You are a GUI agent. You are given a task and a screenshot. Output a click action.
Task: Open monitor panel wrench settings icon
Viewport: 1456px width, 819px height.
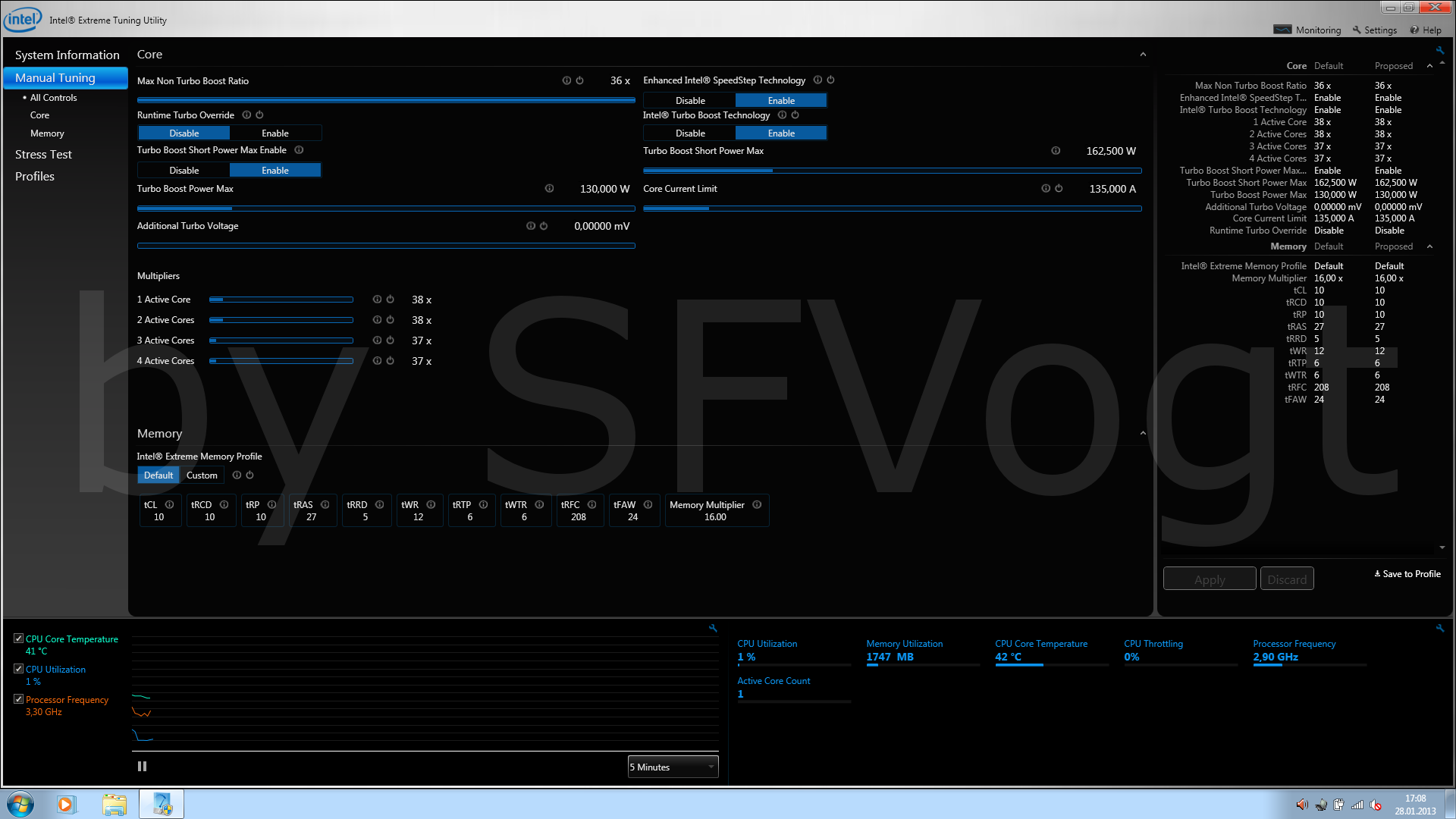pyautogui.click(x=1439, y=628)
